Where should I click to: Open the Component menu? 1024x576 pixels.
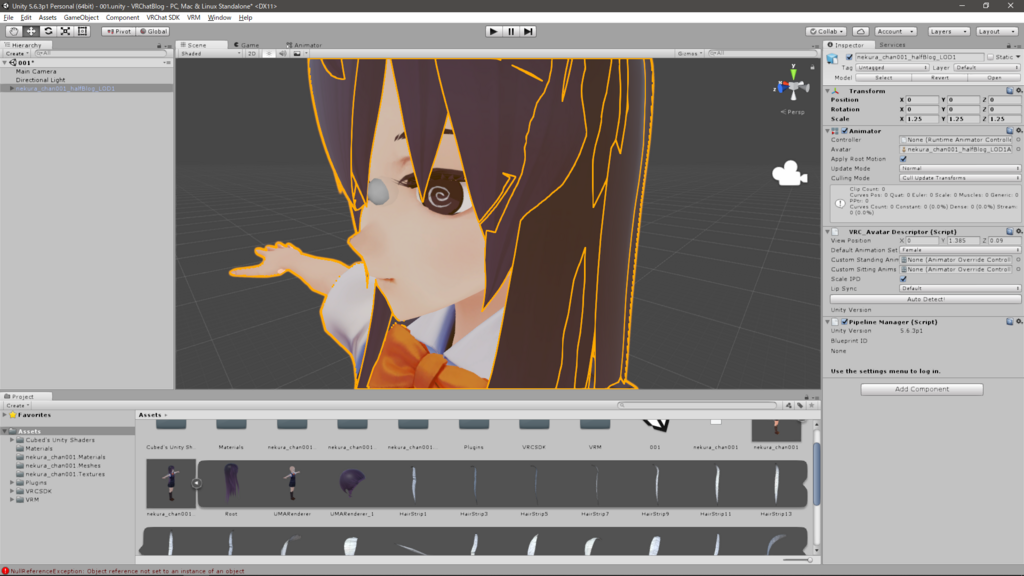point(122,18)
